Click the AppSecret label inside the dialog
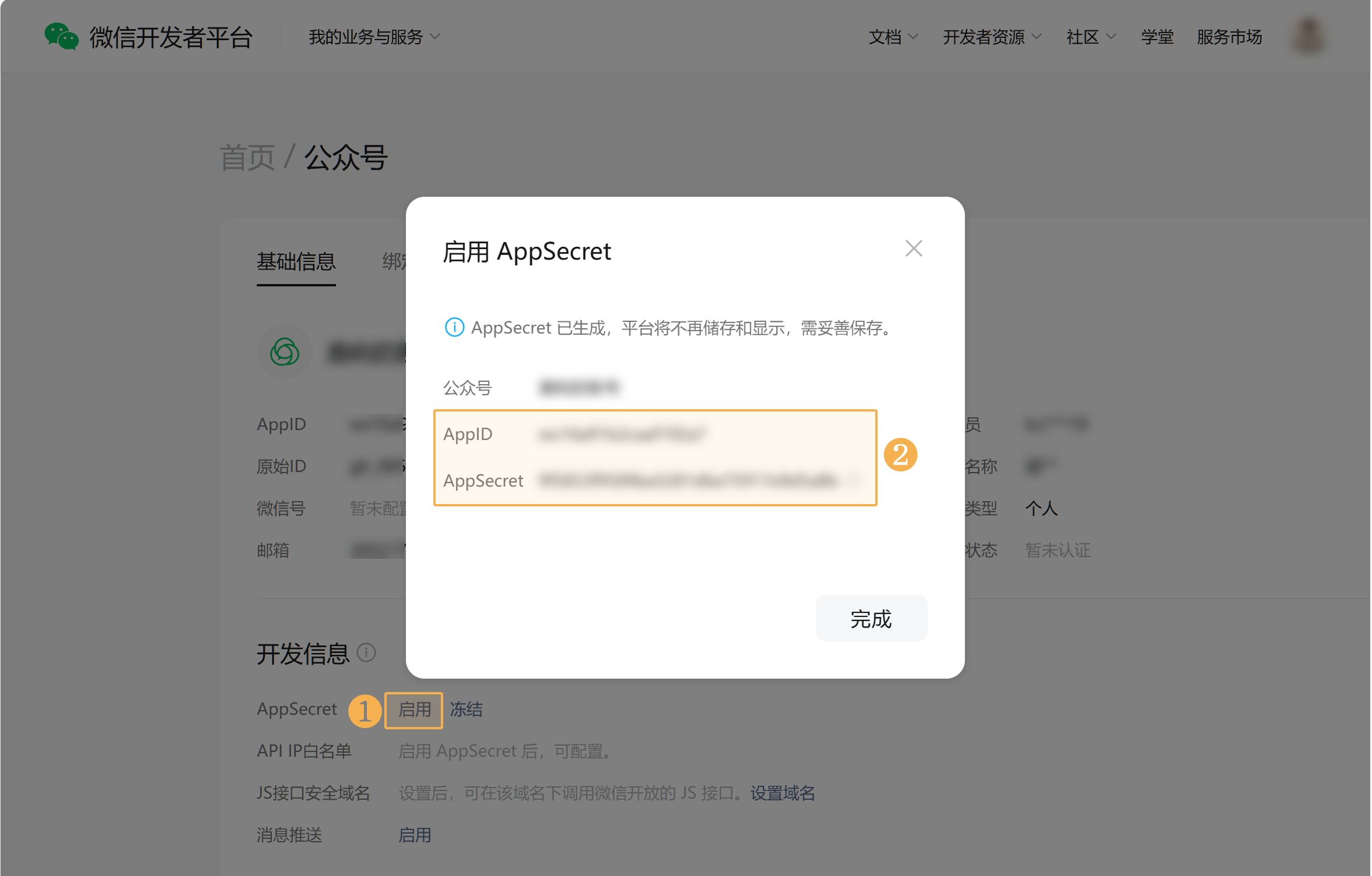Screen dimensions: 1372x876 483,481
